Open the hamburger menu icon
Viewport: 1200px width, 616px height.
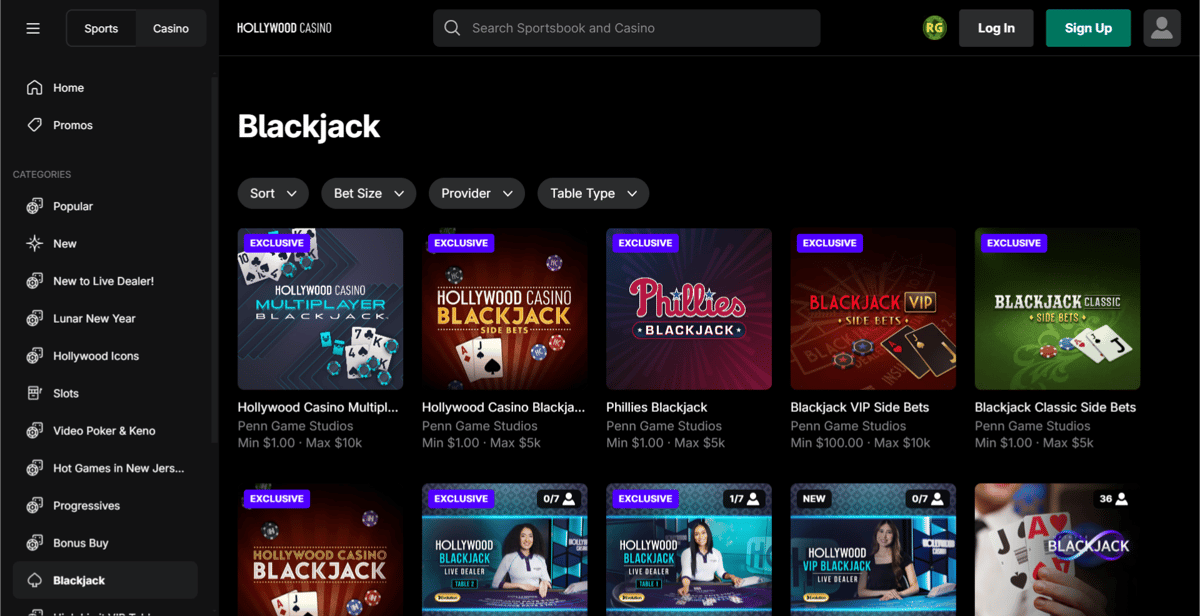(33, 28)
